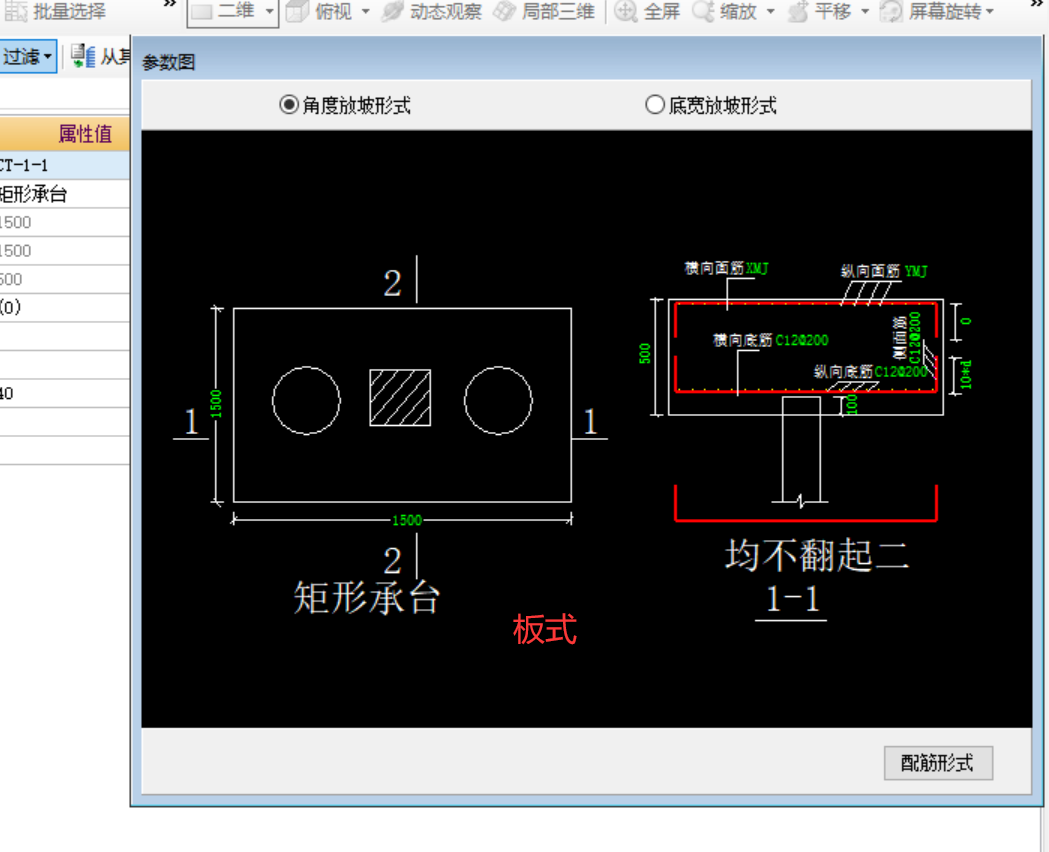This screenshot has width=1049, height=852.
Task: Click green 1500 horizontal dimension value
Action: tap(407, 520)
